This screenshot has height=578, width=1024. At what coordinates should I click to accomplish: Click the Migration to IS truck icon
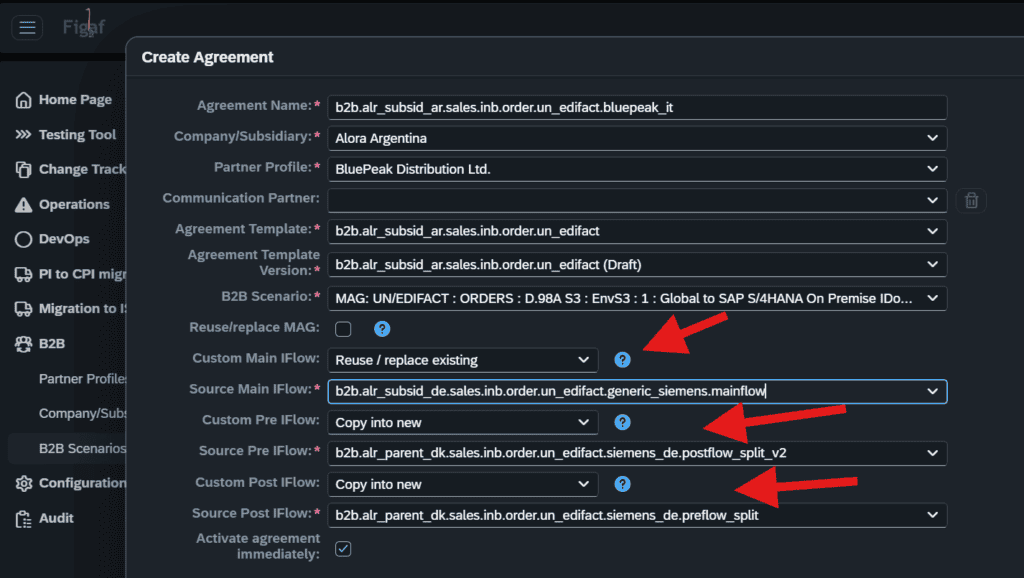pyautogui.click(x=24, y=309)
